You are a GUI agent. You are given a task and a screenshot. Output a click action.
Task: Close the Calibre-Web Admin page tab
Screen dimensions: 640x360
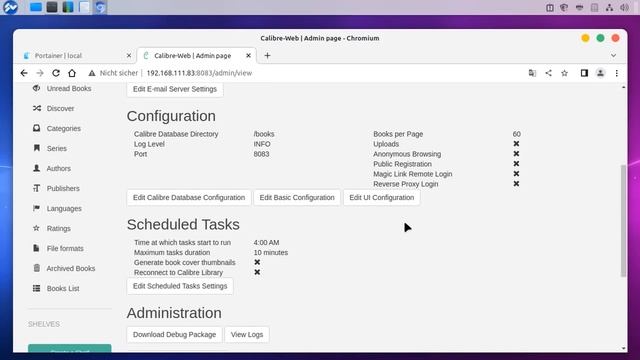(248, 56)
